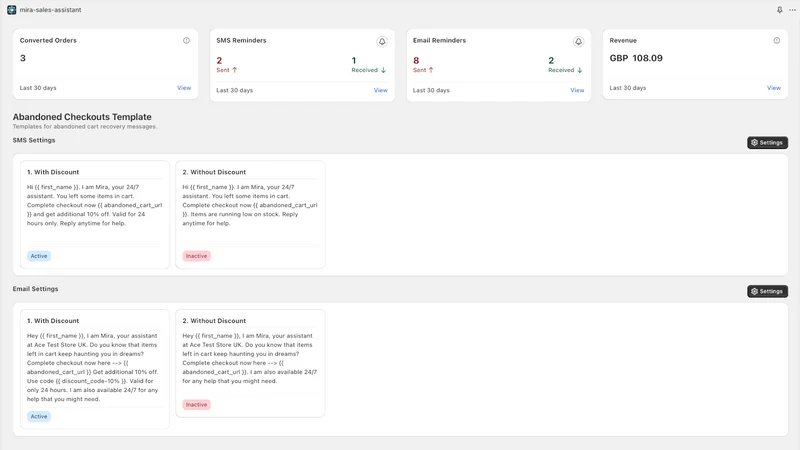Click Inactive badge on SMS Without Discount

pos(196,256)
